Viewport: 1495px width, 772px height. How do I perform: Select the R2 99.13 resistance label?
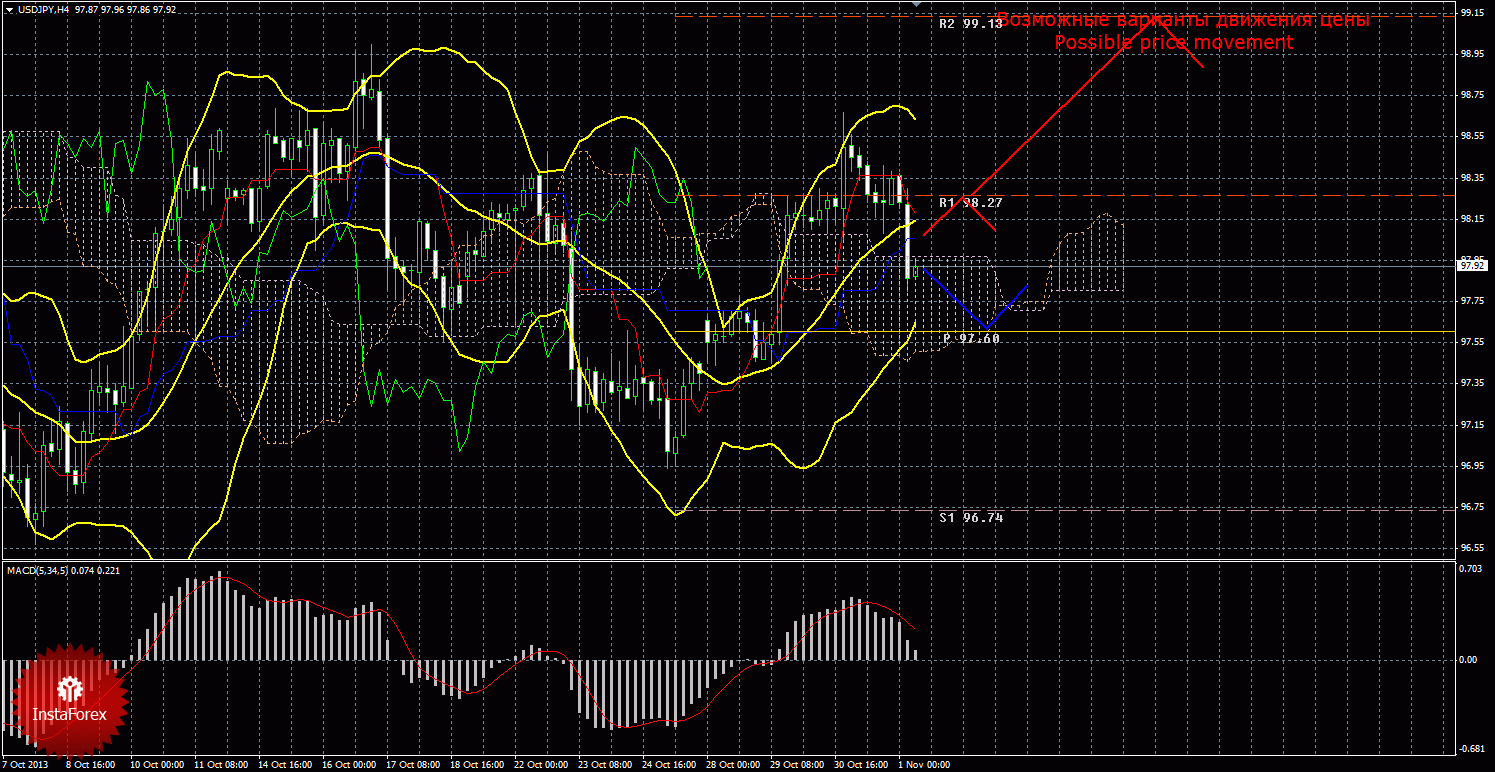[x=969, y=23]
